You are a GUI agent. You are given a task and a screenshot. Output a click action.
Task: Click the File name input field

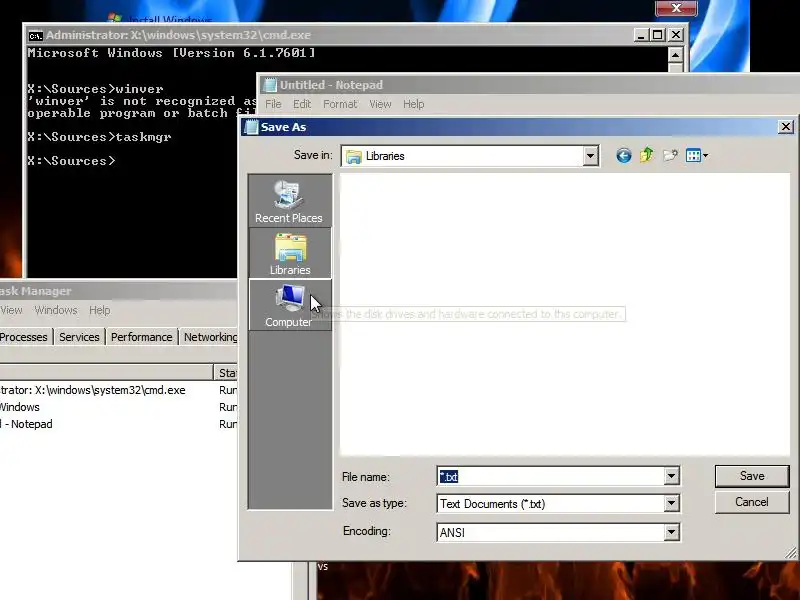(551, 477)
